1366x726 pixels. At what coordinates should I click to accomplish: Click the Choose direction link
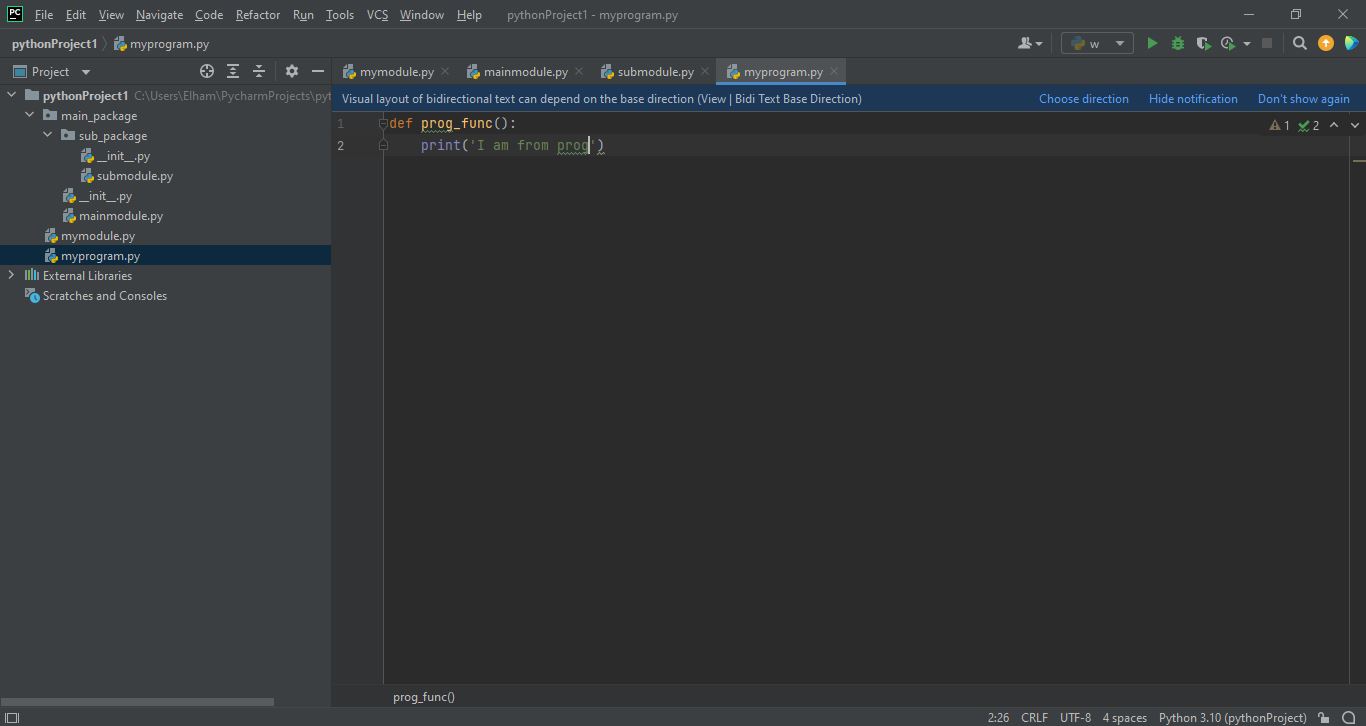pos(1083,98)
